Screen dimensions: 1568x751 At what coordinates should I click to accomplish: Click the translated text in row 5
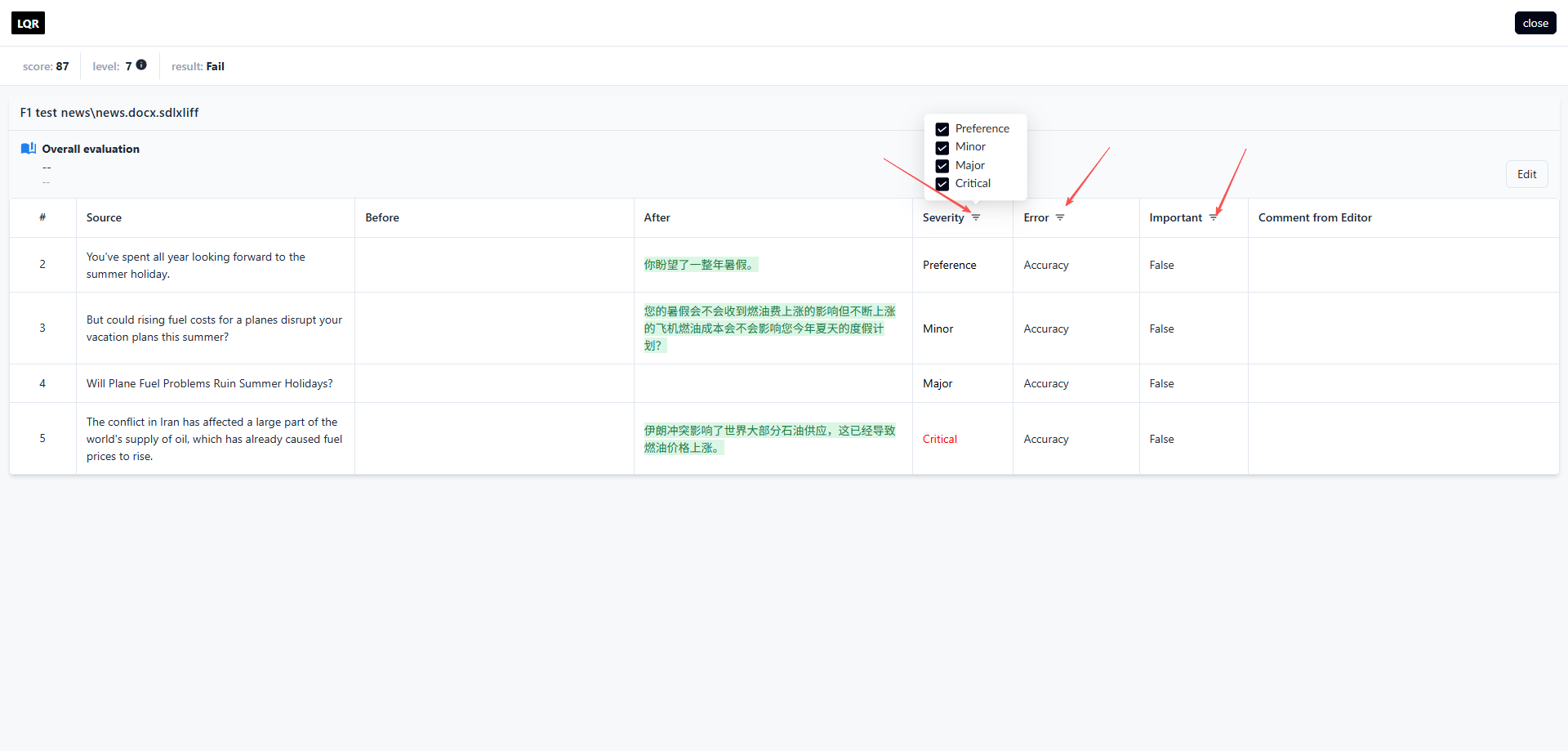click(769, 439)
